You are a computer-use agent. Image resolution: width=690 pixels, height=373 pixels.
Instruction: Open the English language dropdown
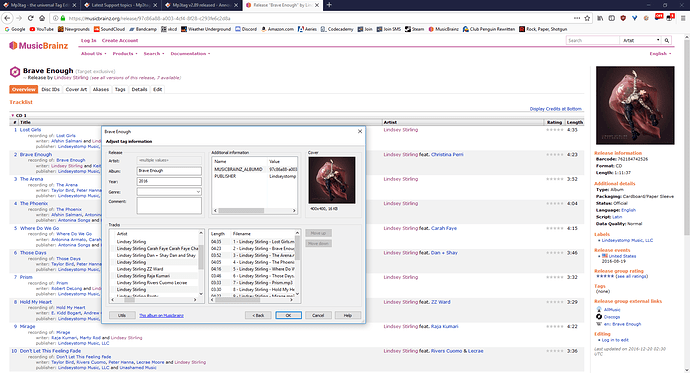(x=660, y=54)
